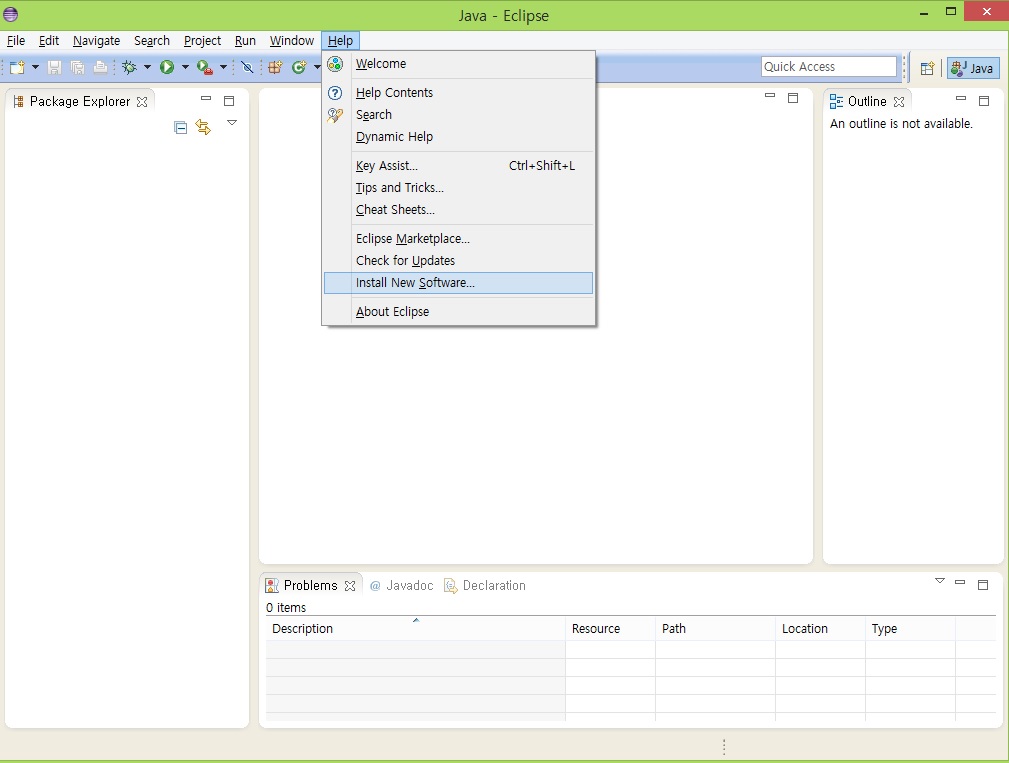Viewport: 1009px width, 763px height.
Task: Toggle the Java perspective button
Action: click(x=972, y=68)
